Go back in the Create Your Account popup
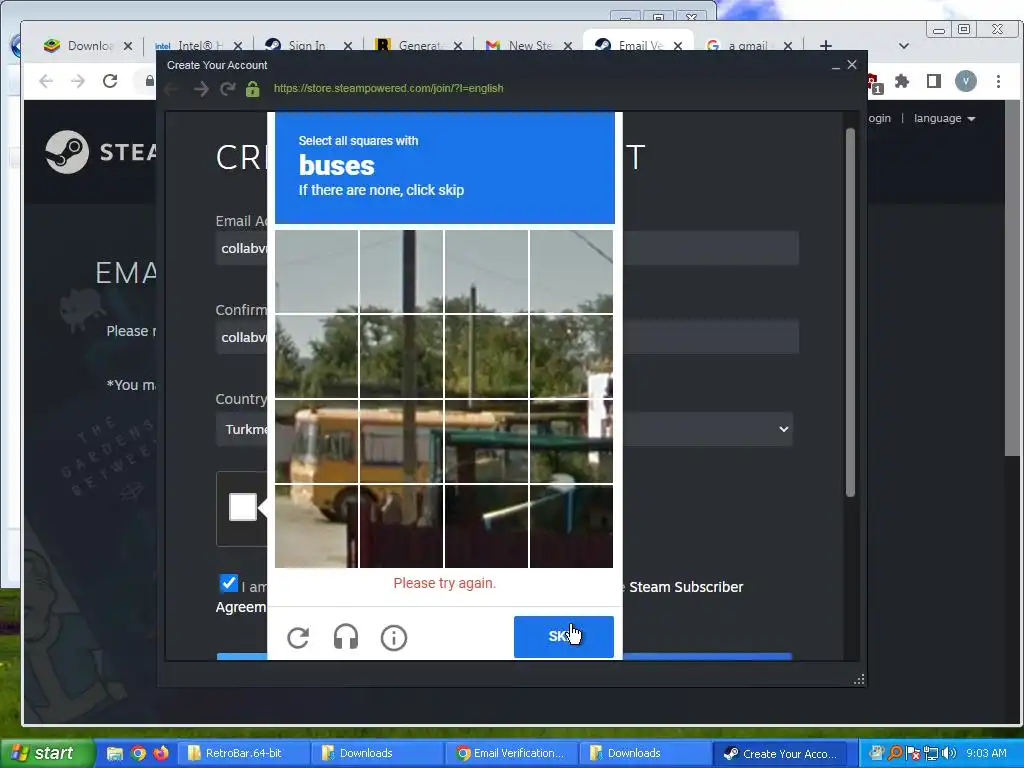 click(173, 89)
